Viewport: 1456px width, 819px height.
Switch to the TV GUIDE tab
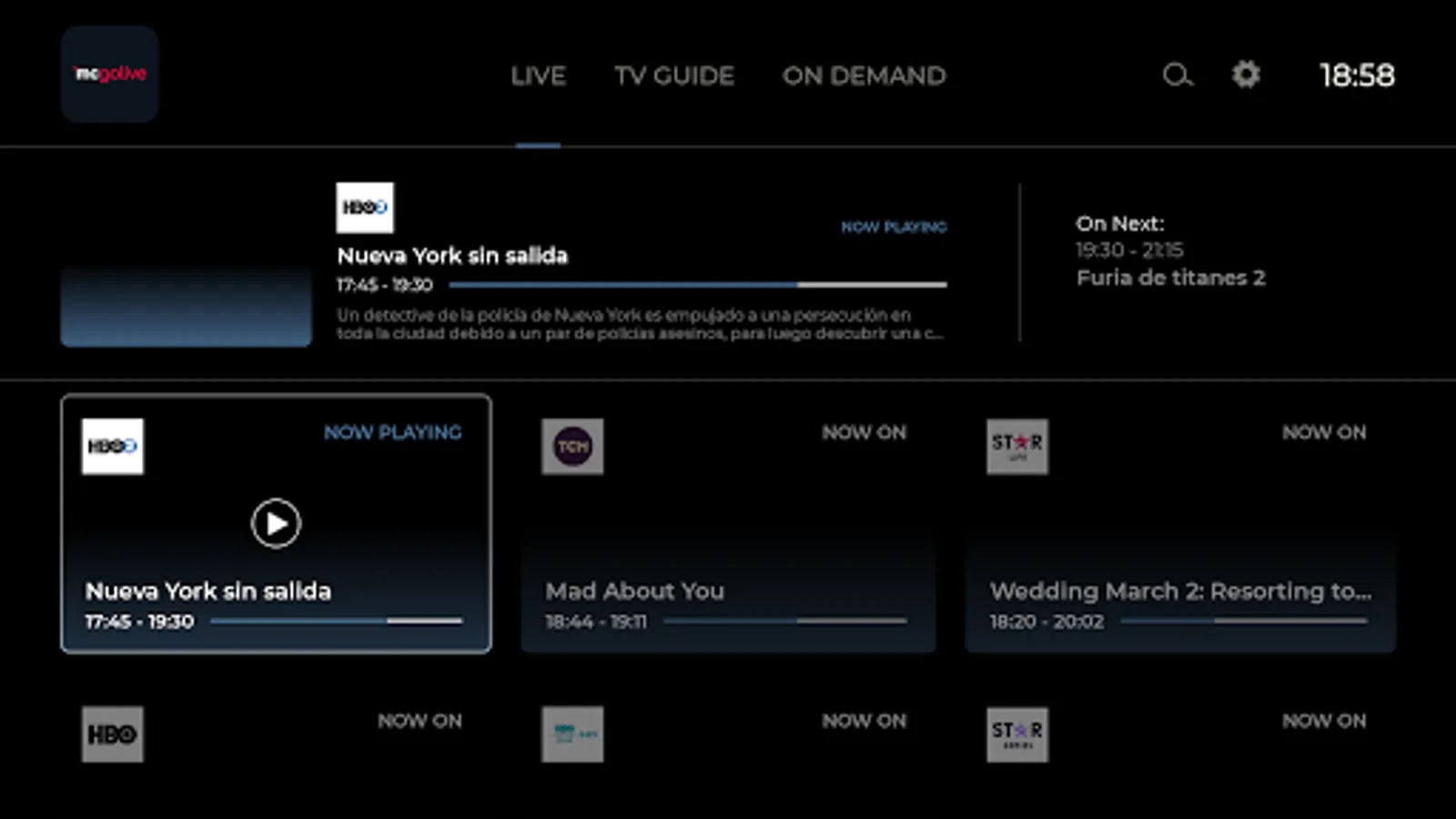pyautogui.click(x=674, y=76)
